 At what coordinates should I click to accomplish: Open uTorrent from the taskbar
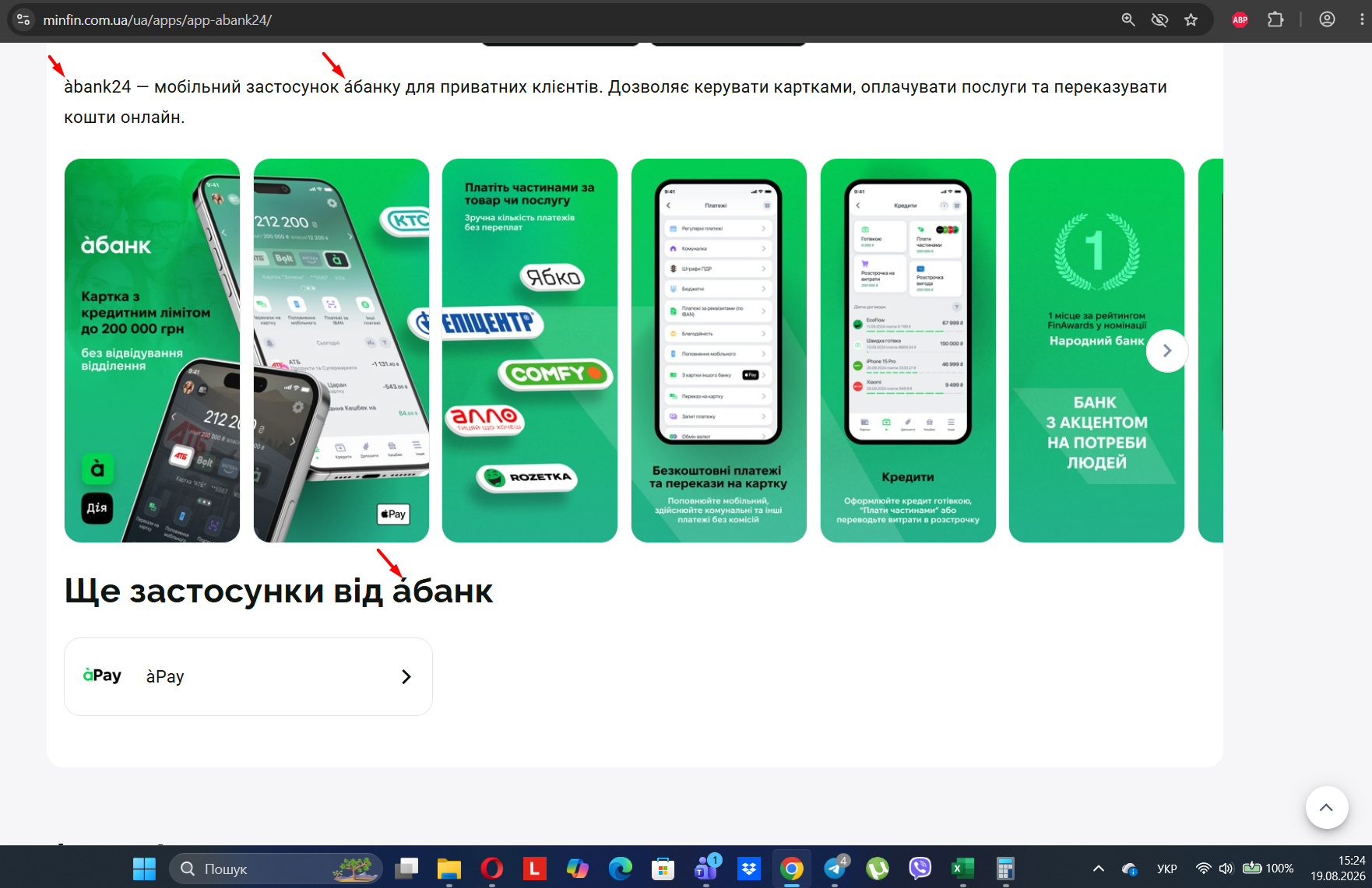point(878,869)
